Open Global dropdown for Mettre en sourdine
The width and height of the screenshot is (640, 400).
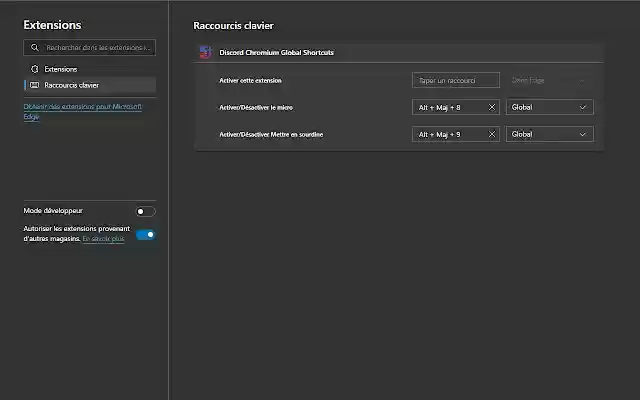click(549, 134)
